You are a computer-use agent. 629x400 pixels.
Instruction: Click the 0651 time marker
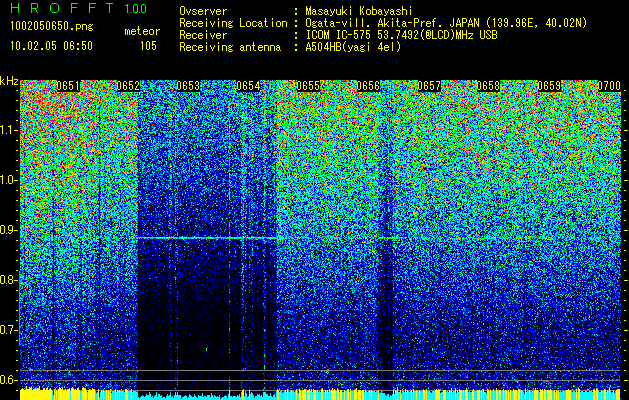(x=68, y=86)
